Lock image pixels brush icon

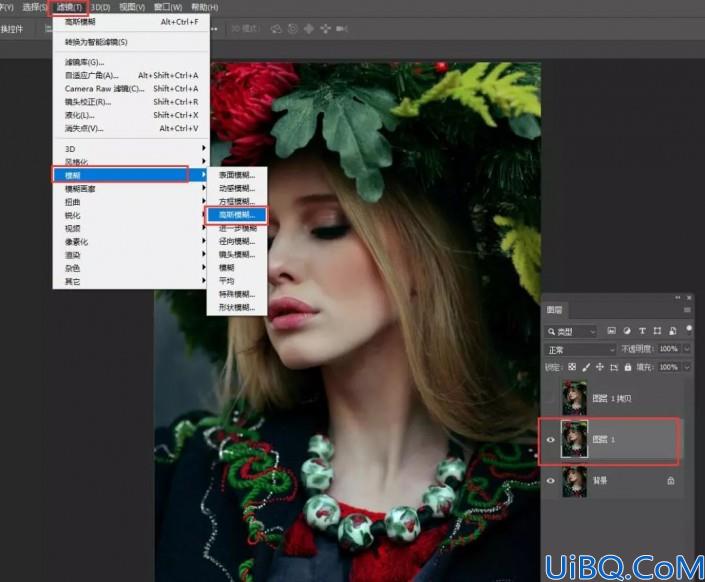pos(586,367)
